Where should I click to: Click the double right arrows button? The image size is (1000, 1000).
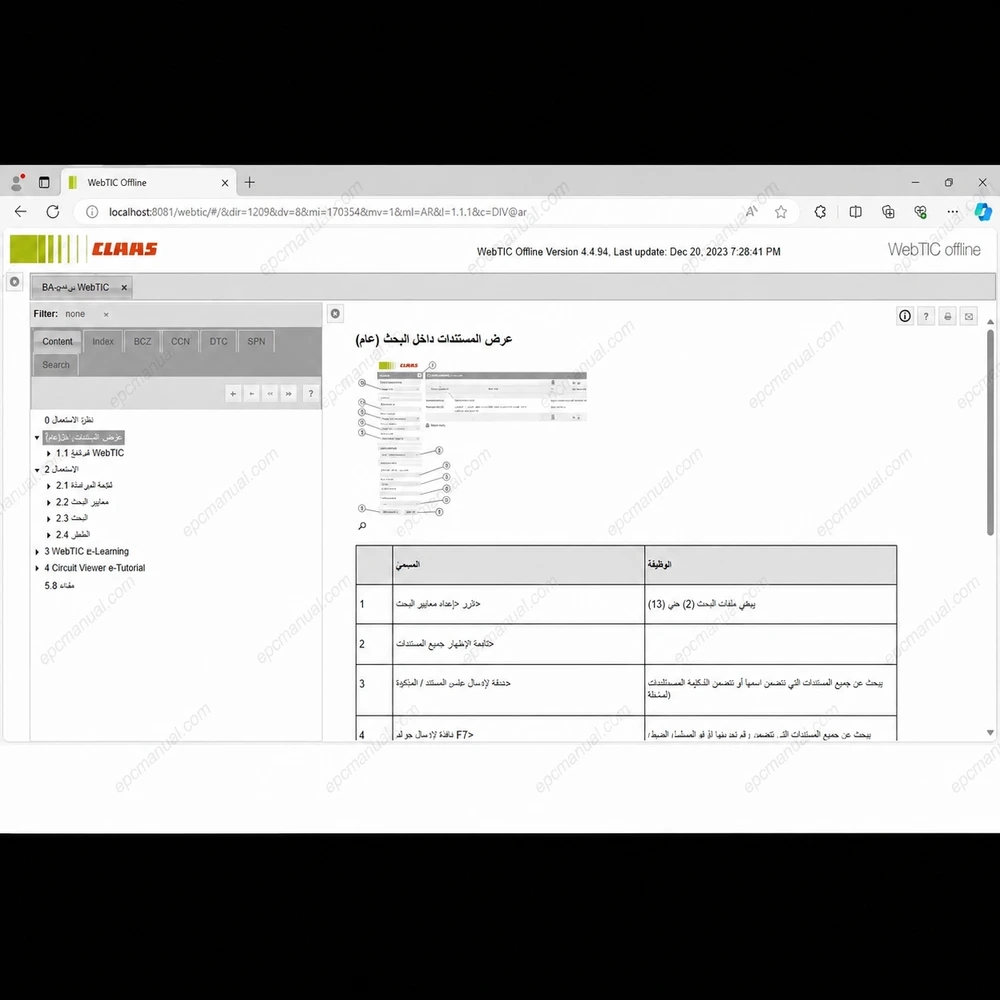point(289,393)
